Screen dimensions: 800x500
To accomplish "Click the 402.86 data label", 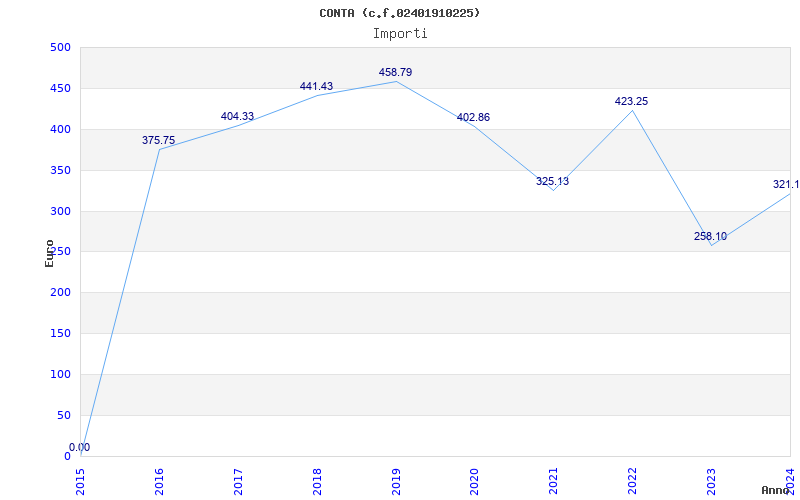I will click(x=473, y=117).
